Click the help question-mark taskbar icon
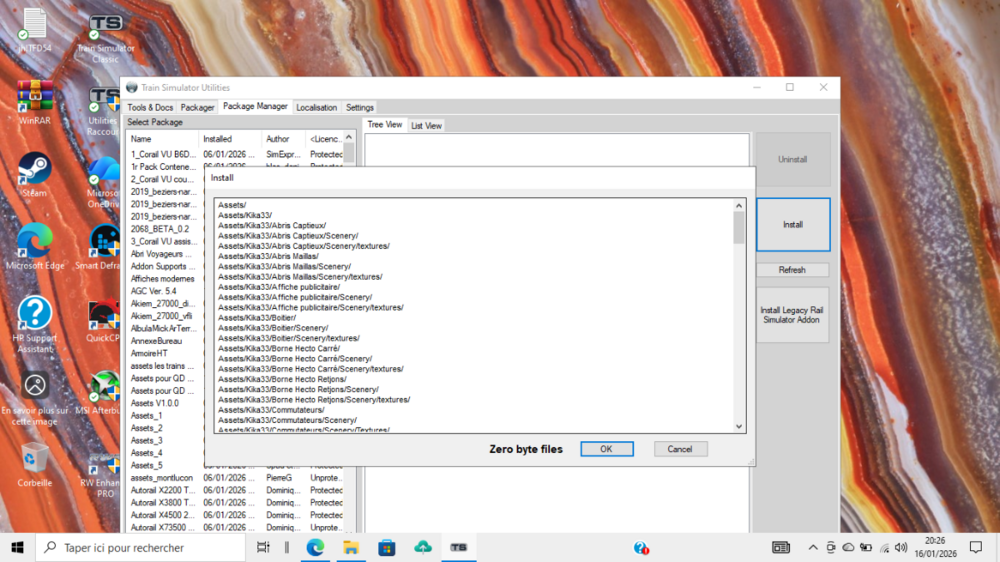Image resolution: width=1000 pixels, height=562 pixels. coord(641,547)
